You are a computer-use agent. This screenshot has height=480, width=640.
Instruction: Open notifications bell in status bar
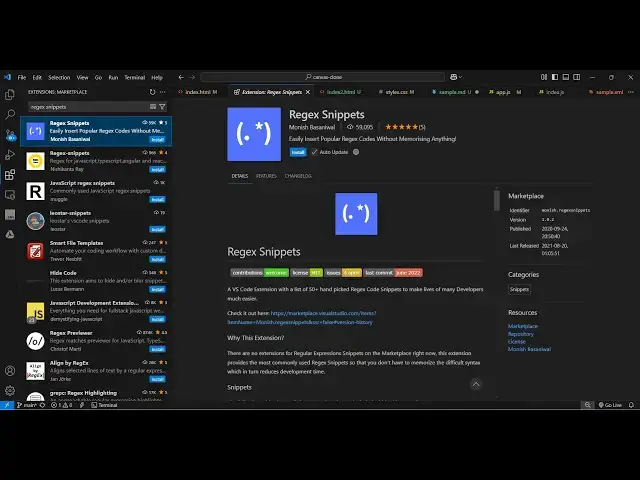(x=631, y=405)
